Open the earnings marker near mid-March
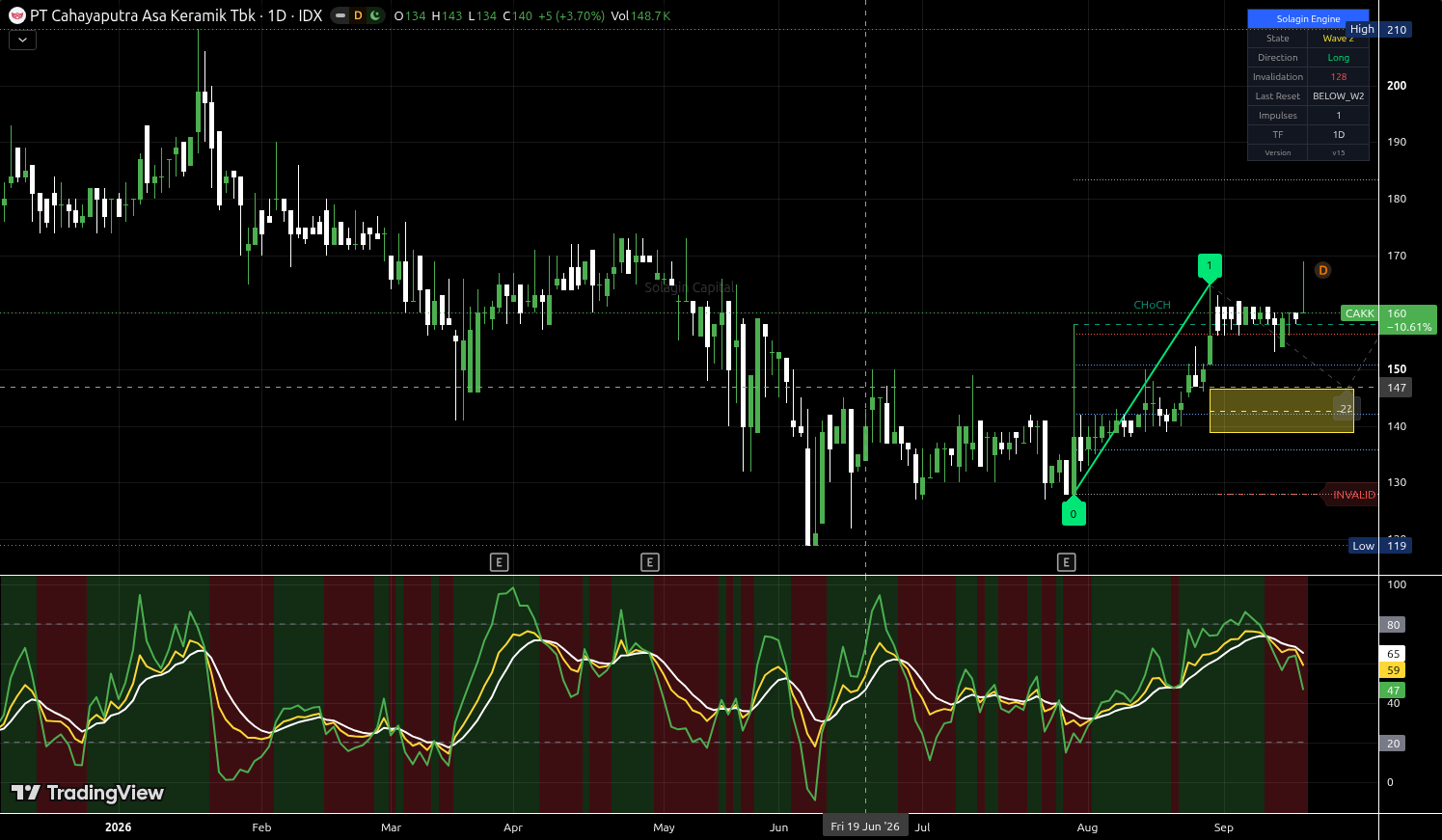 pyautogui.click(x=499, y=562)
